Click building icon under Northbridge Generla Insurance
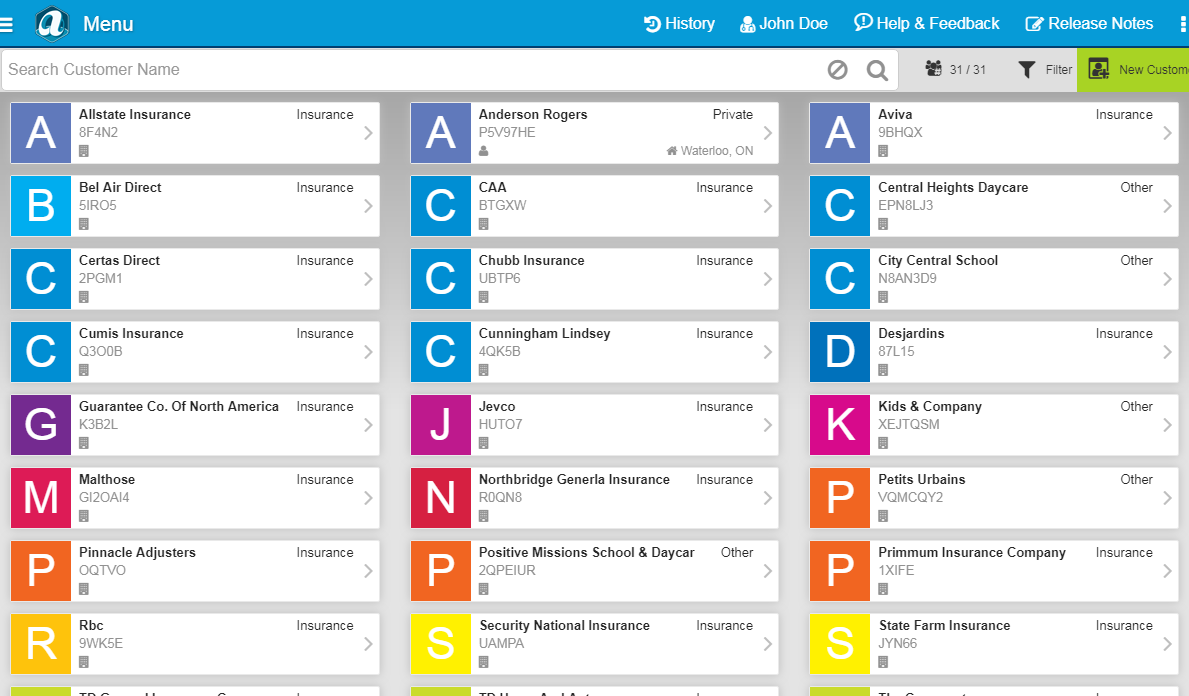Screen dimensions: 1189x696 click(484, 516)
